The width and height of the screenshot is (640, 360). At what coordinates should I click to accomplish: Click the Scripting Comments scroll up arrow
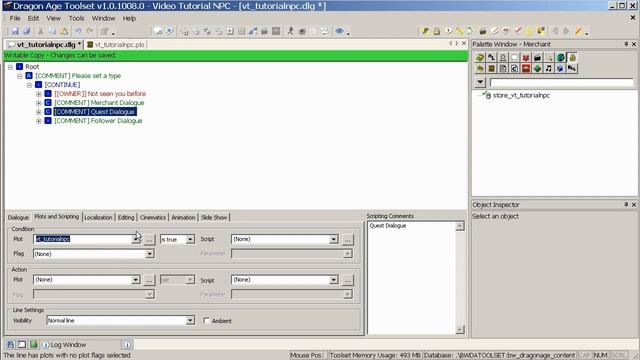click(x=460, y=226)
